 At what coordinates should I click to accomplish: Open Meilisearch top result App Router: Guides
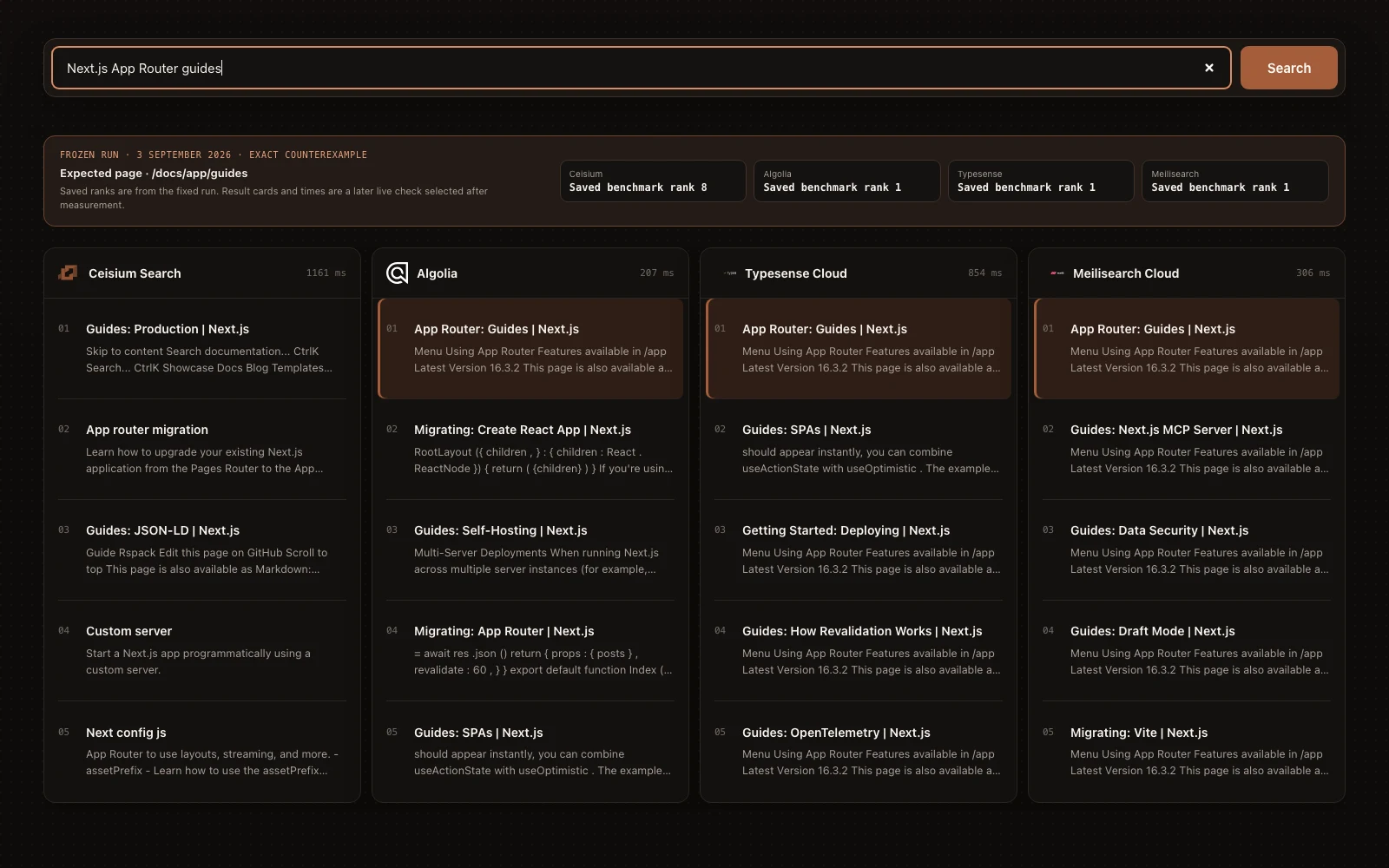pos(1187,349)
